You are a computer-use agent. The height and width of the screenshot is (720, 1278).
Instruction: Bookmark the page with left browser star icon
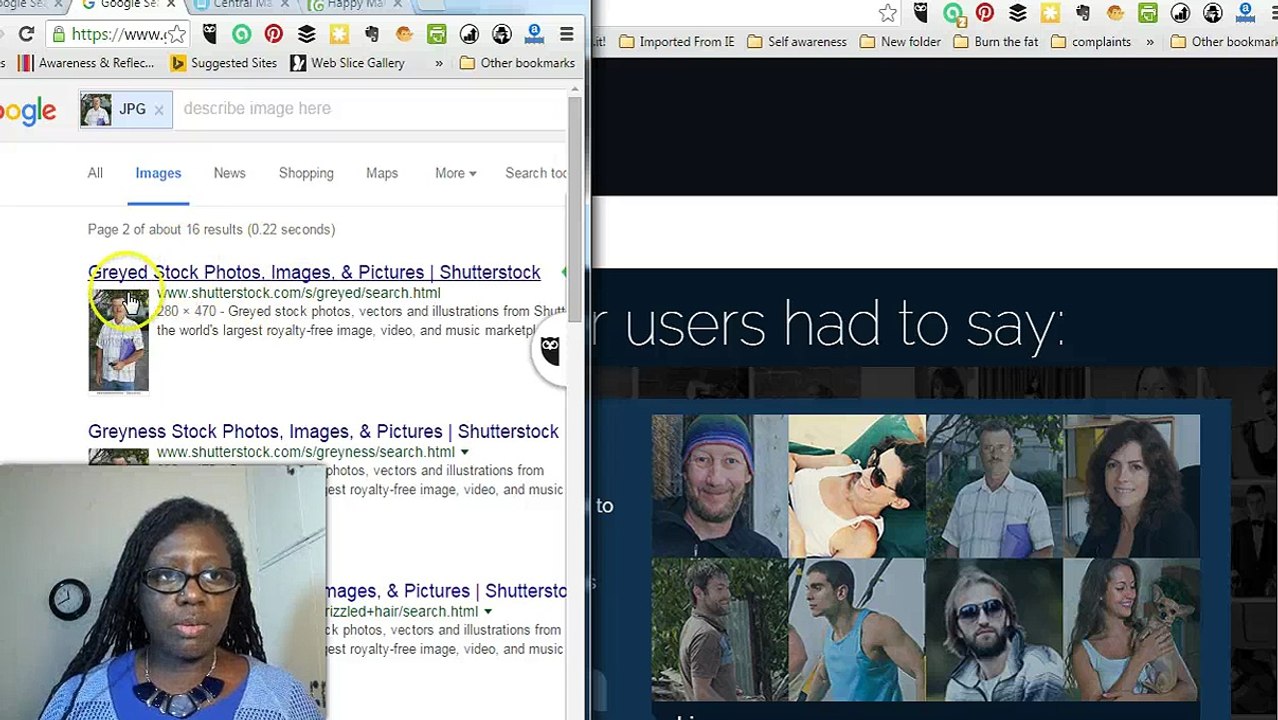point(177,34)
